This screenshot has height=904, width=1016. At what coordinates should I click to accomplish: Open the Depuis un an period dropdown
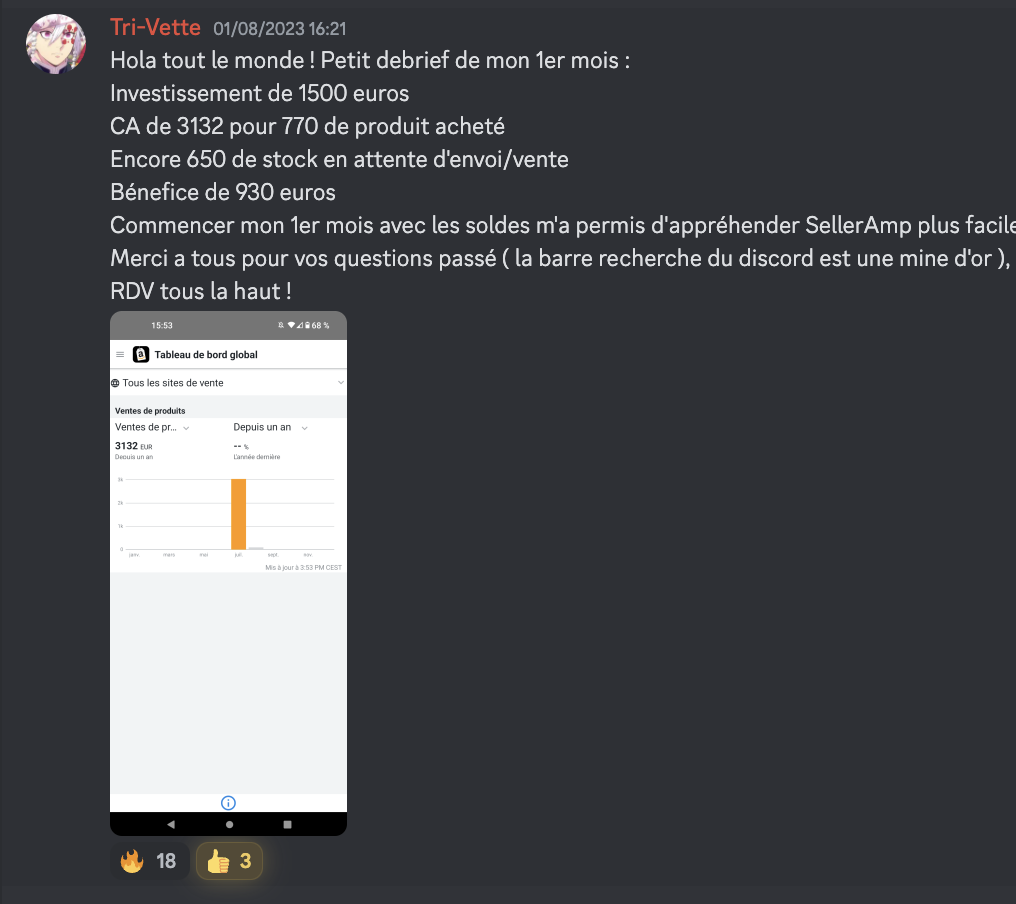270,427
